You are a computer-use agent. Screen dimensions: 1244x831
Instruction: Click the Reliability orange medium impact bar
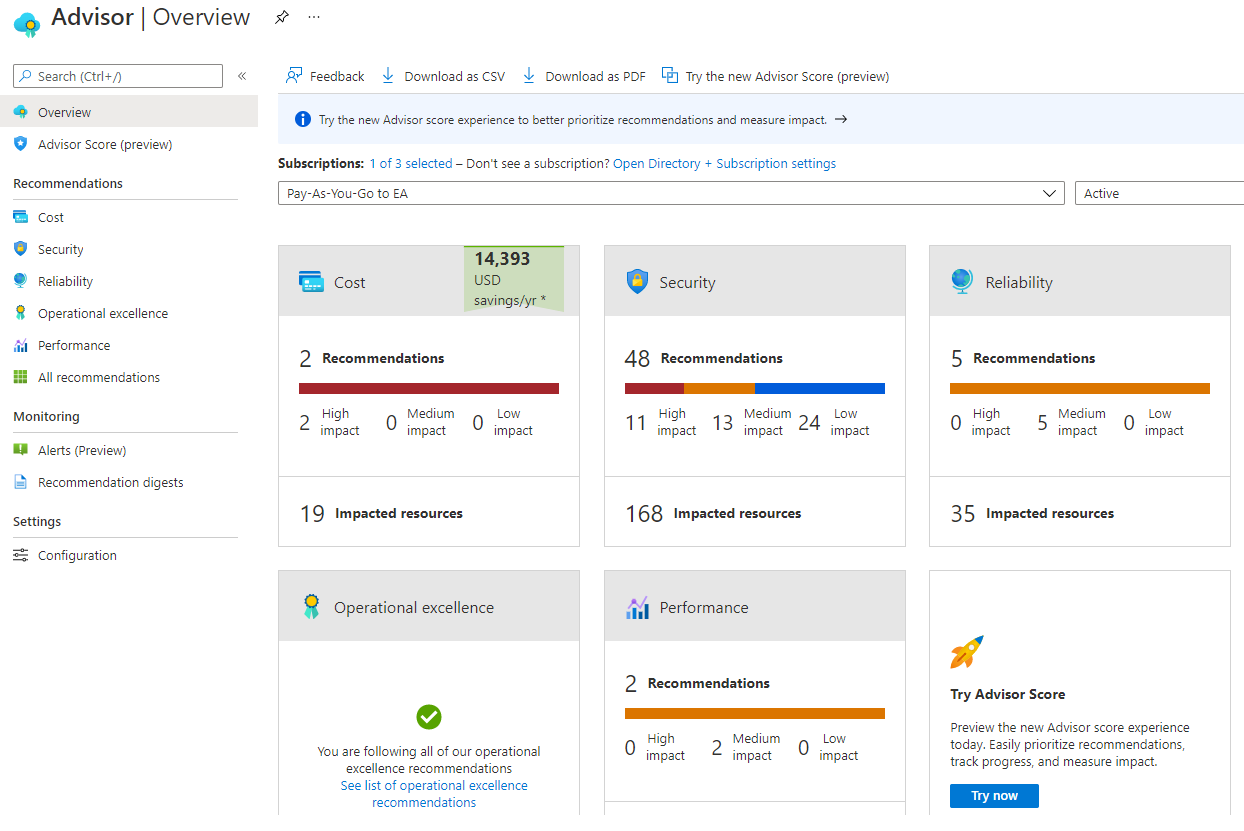pyautogui.click(x=1080, y=388)
